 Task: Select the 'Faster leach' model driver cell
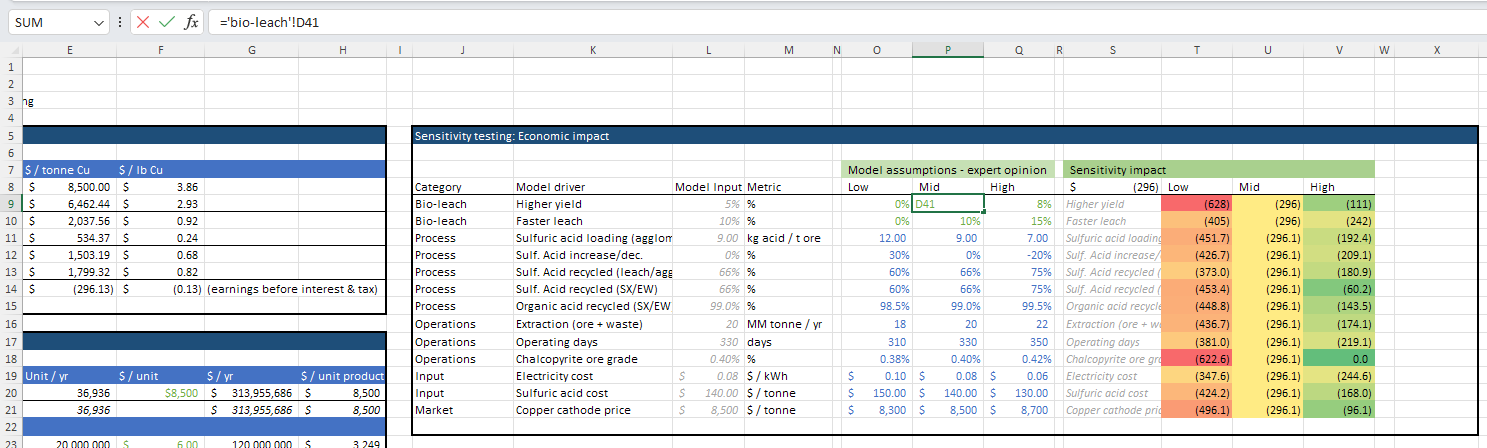[591, 221]
